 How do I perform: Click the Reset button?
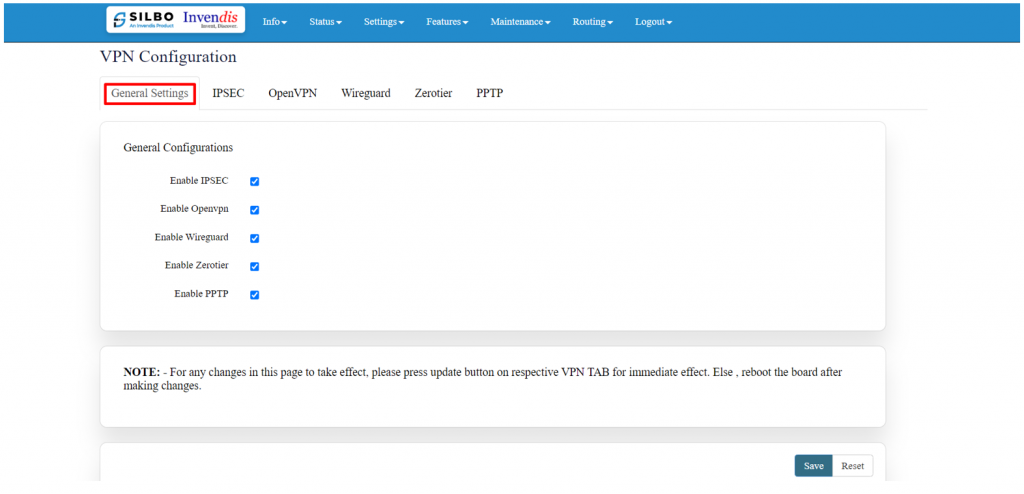click(852, 466)
